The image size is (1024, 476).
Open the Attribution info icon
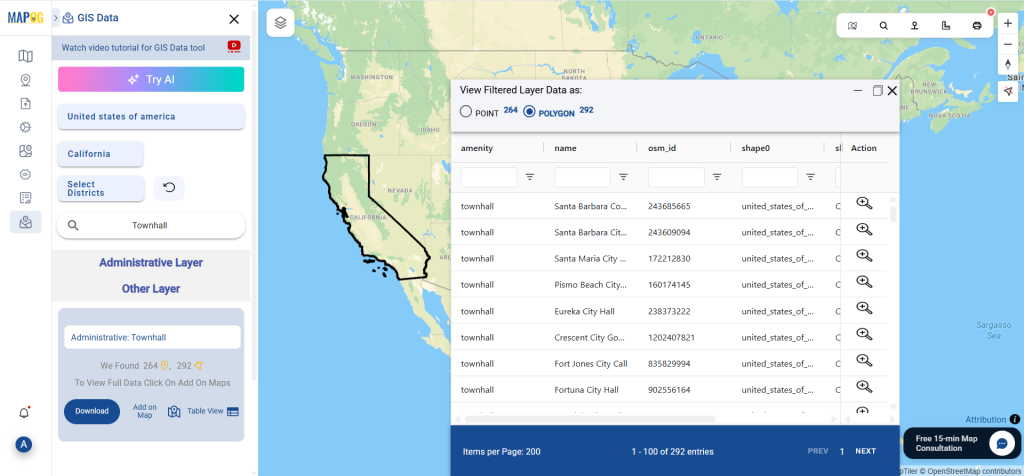point(1014,419)
